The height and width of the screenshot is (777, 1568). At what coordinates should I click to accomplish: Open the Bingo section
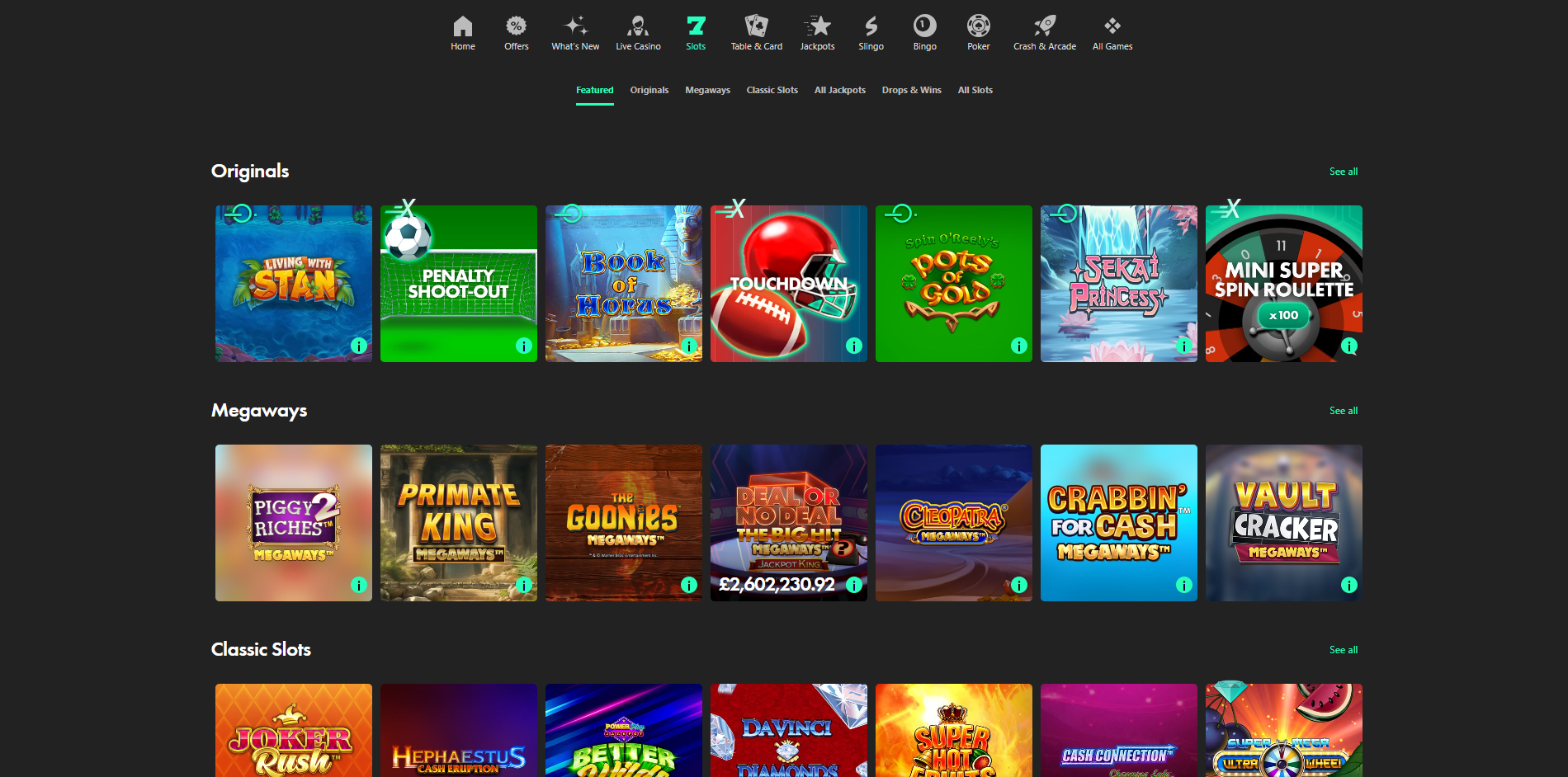(925, 33)
